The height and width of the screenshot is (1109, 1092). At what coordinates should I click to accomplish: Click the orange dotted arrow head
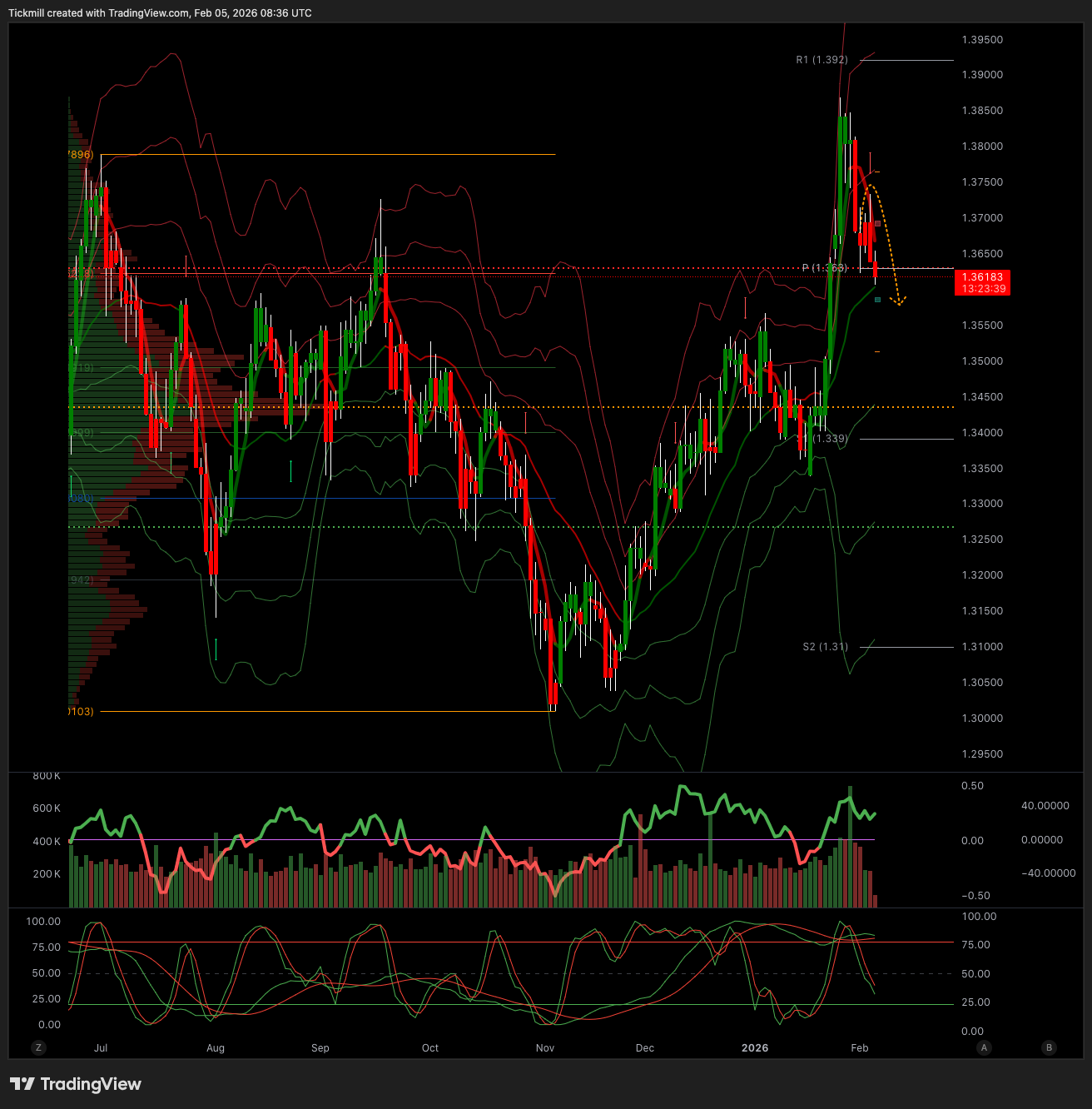tap(899, 301)
